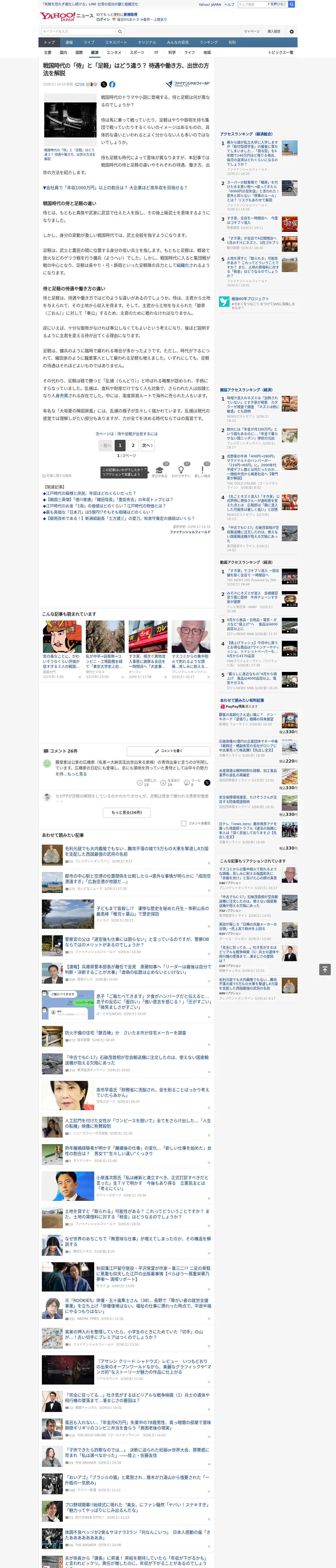Click the マイページ link
The width and height of the screenshot is (336, 1568).
[x=252, y=32]
